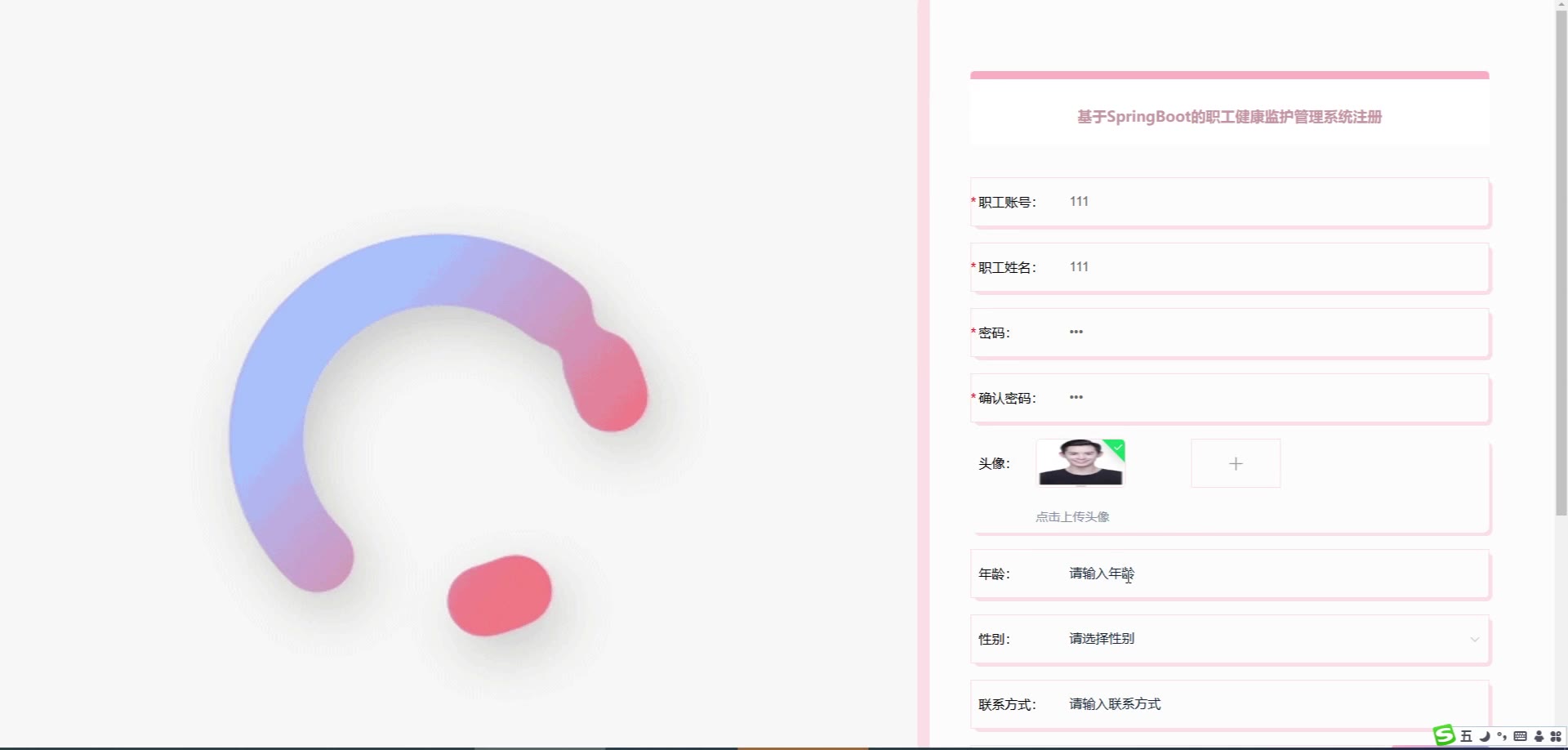Open the soft keyboard icon in IME bar

(1520, 736)
